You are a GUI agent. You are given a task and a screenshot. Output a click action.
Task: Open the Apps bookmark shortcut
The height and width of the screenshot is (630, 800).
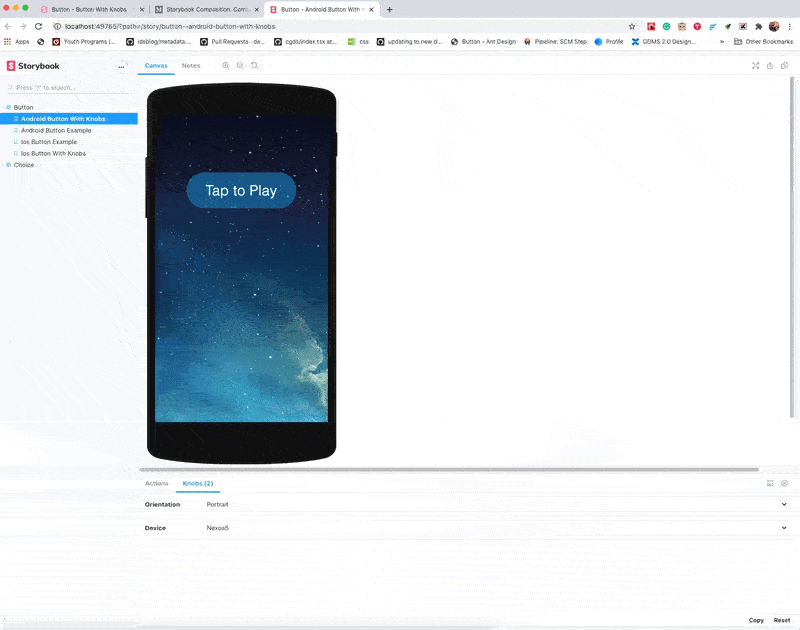(x=17, y=42)
